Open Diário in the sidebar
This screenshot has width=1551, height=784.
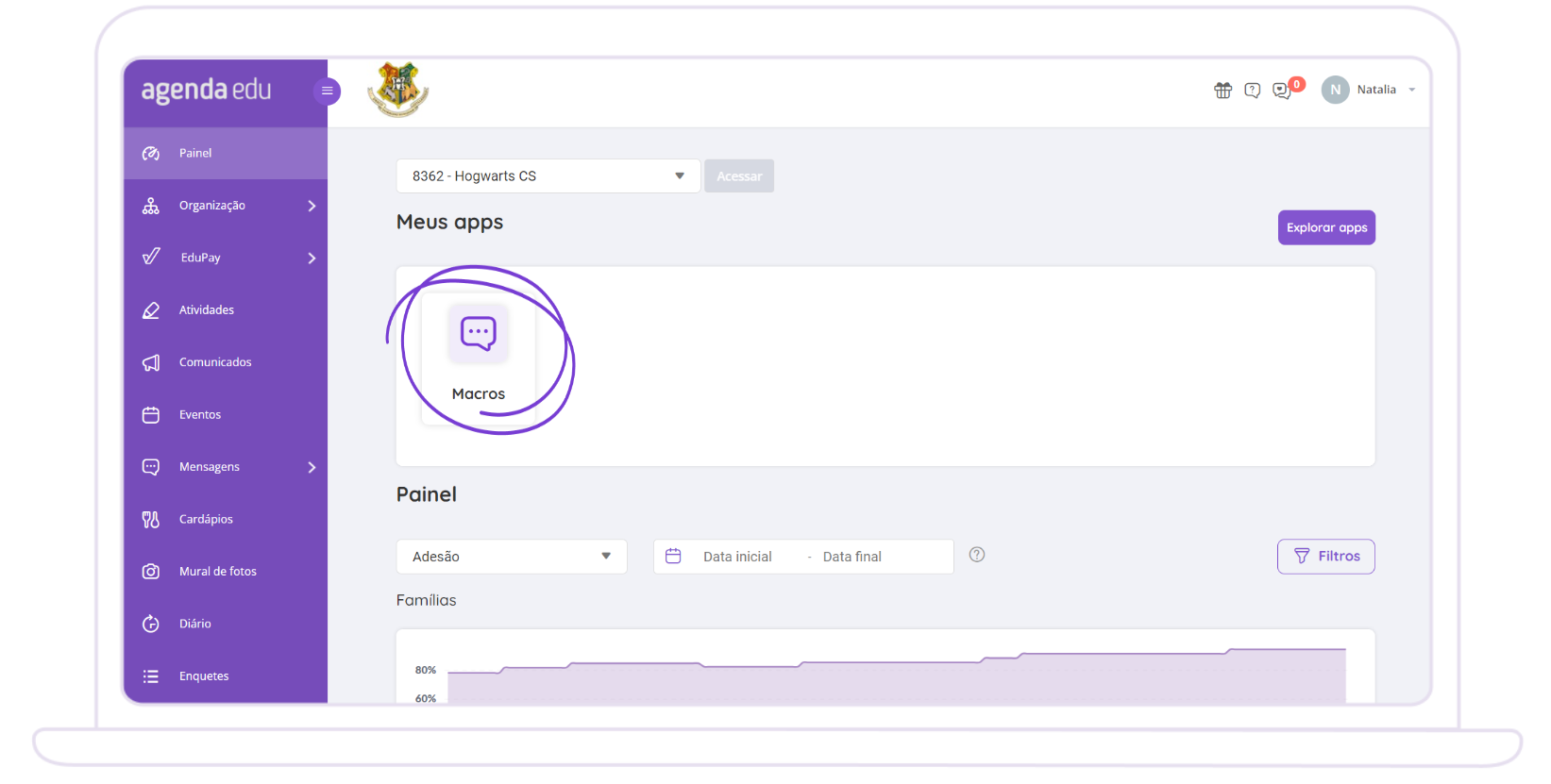click(226, 624)
